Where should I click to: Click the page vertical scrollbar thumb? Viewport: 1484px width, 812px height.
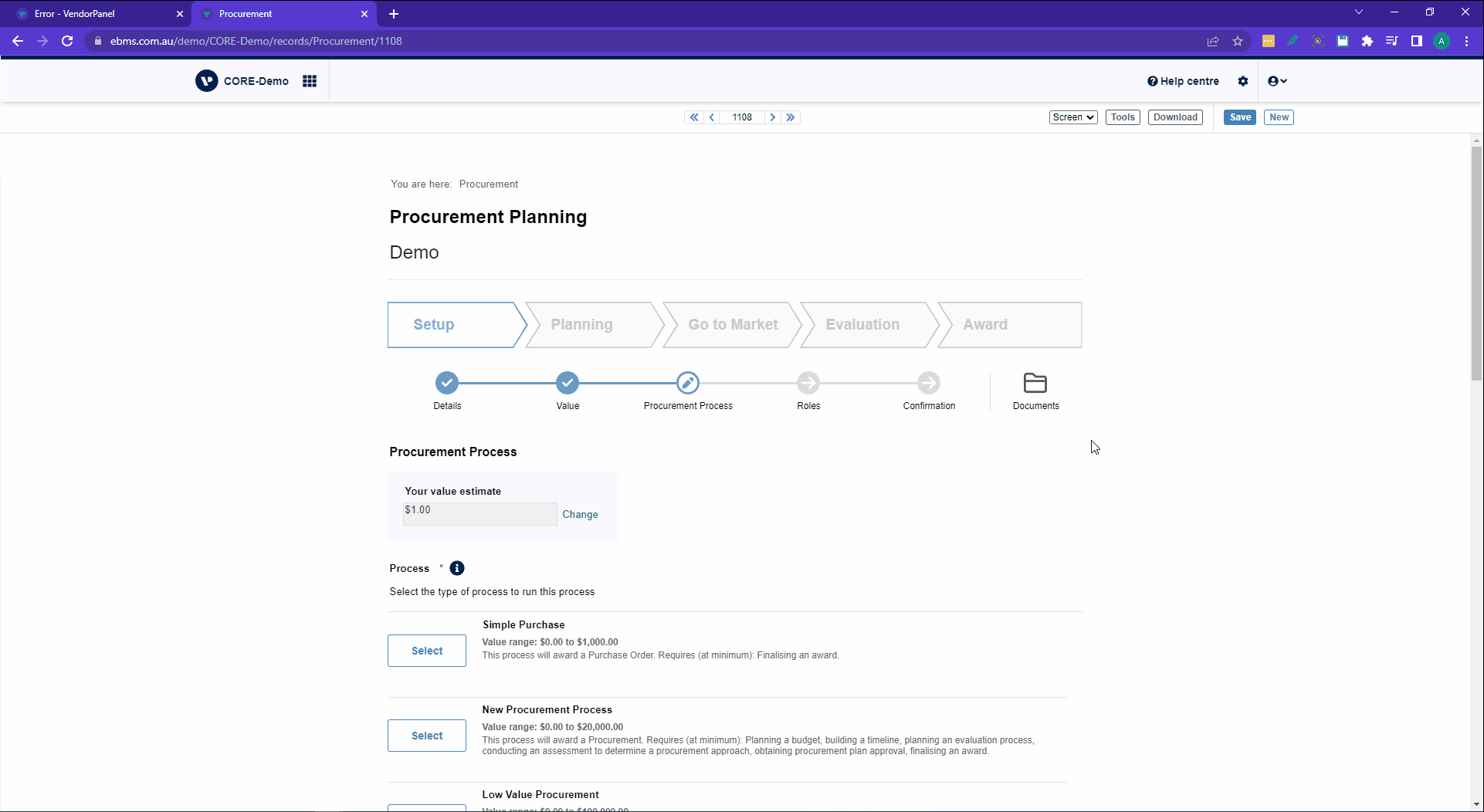(x=1476, y=262)
